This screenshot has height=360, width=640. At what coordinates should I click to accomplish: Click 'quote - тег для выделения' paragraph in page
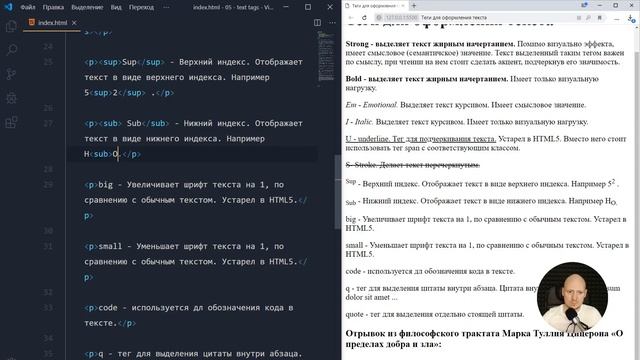[435, 314]
